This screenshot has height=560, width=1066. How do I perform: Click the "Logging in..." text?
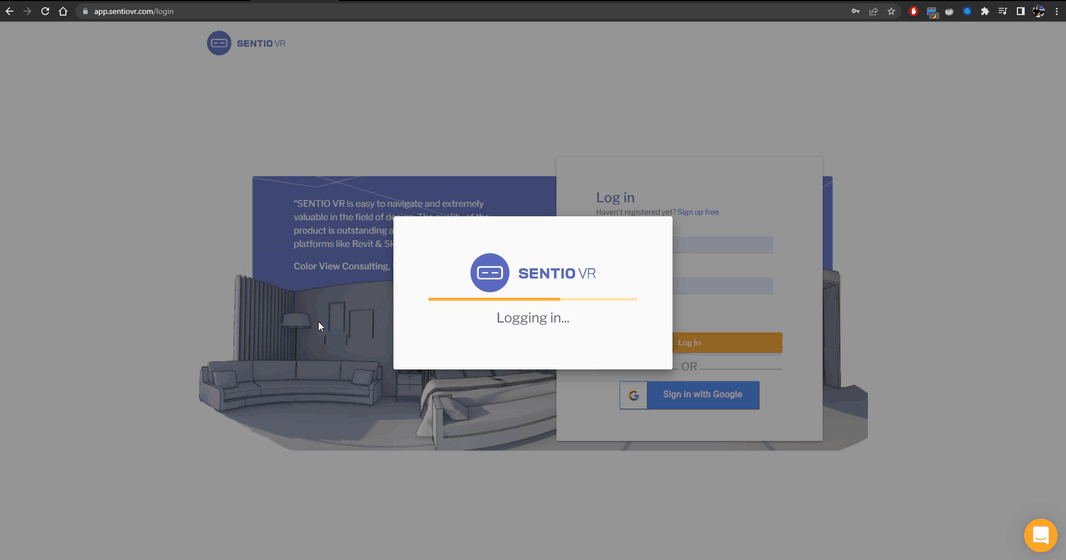tap(532, 317)
